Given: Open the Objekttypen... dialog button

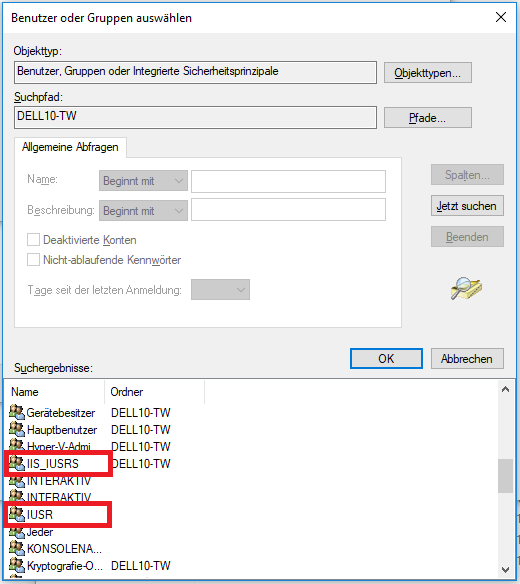Looking at the screenshot, I should click(428, 73).
